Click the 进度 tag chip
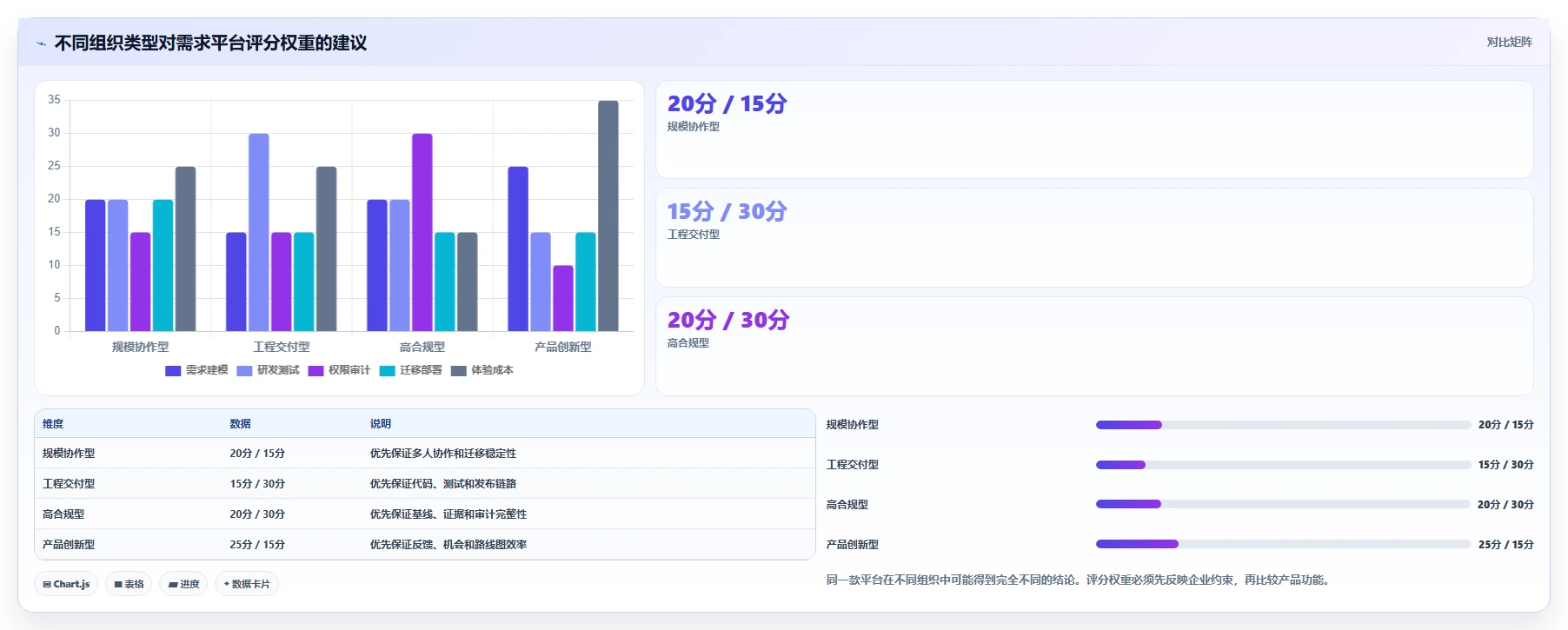Image resolution: width=1568 pixels, height=630 pixels. point(183,584)
